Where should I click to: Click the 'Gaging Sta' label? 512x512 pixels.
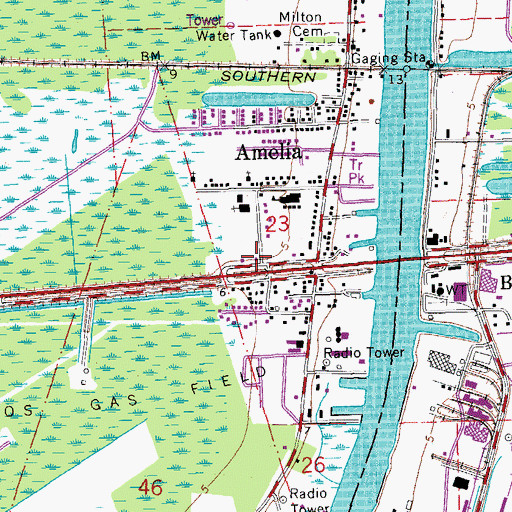(388, 58)
